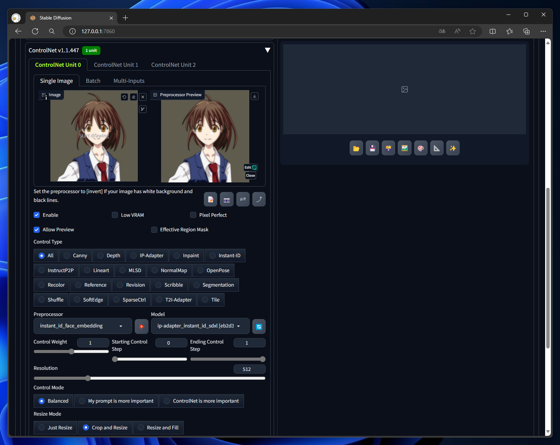Open a new browser tab

pyautogui.click(x=125, y=18)
